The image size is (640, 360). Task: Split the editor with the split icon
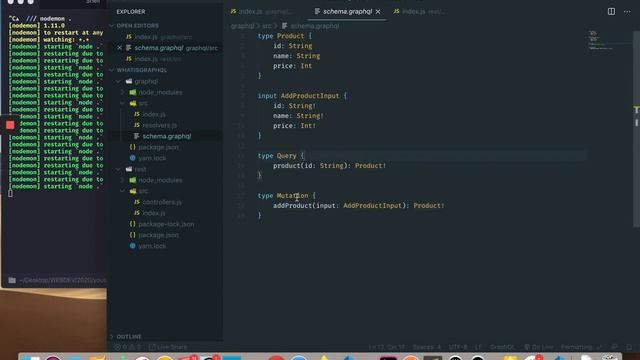611,12
